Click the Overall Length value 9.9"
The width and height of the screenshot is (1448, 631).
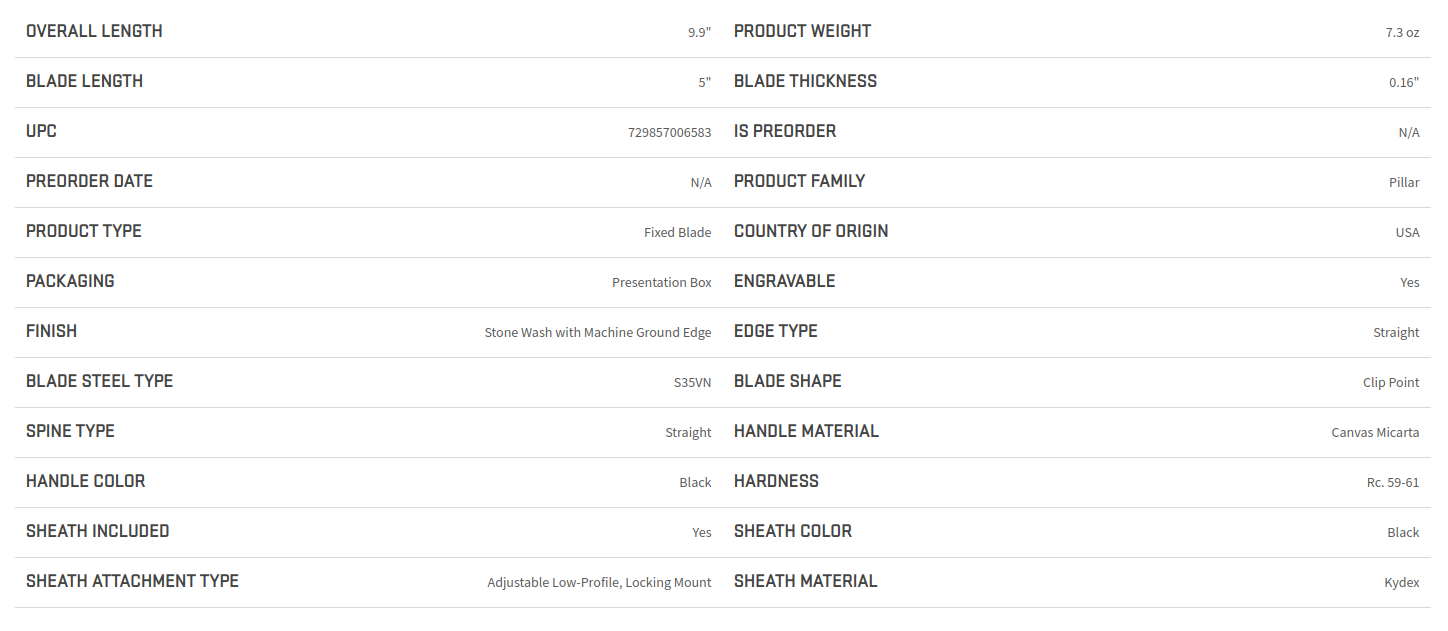click(x=699, y=32)
